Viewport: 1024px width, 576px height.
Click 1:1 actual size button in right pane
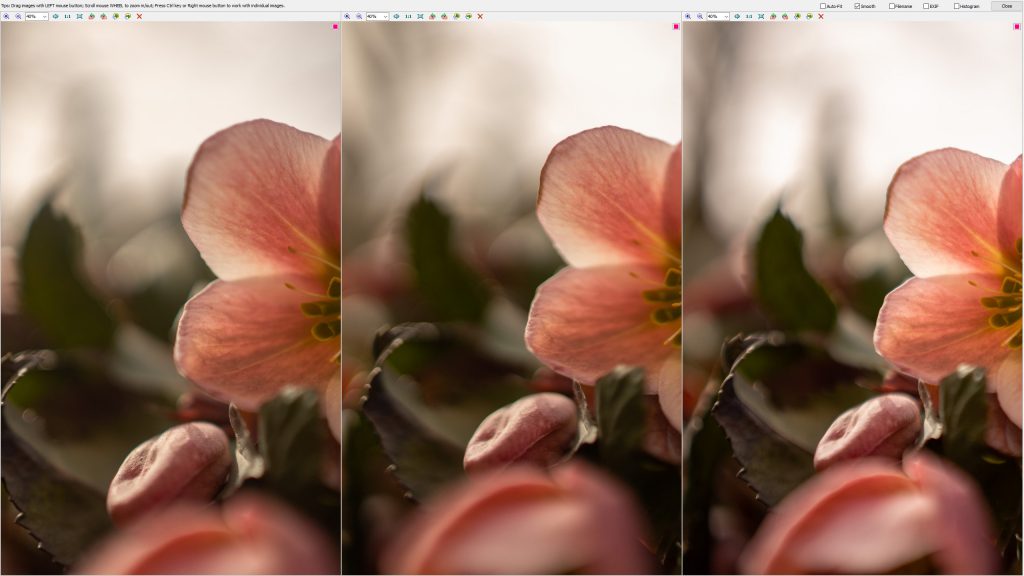749,16
